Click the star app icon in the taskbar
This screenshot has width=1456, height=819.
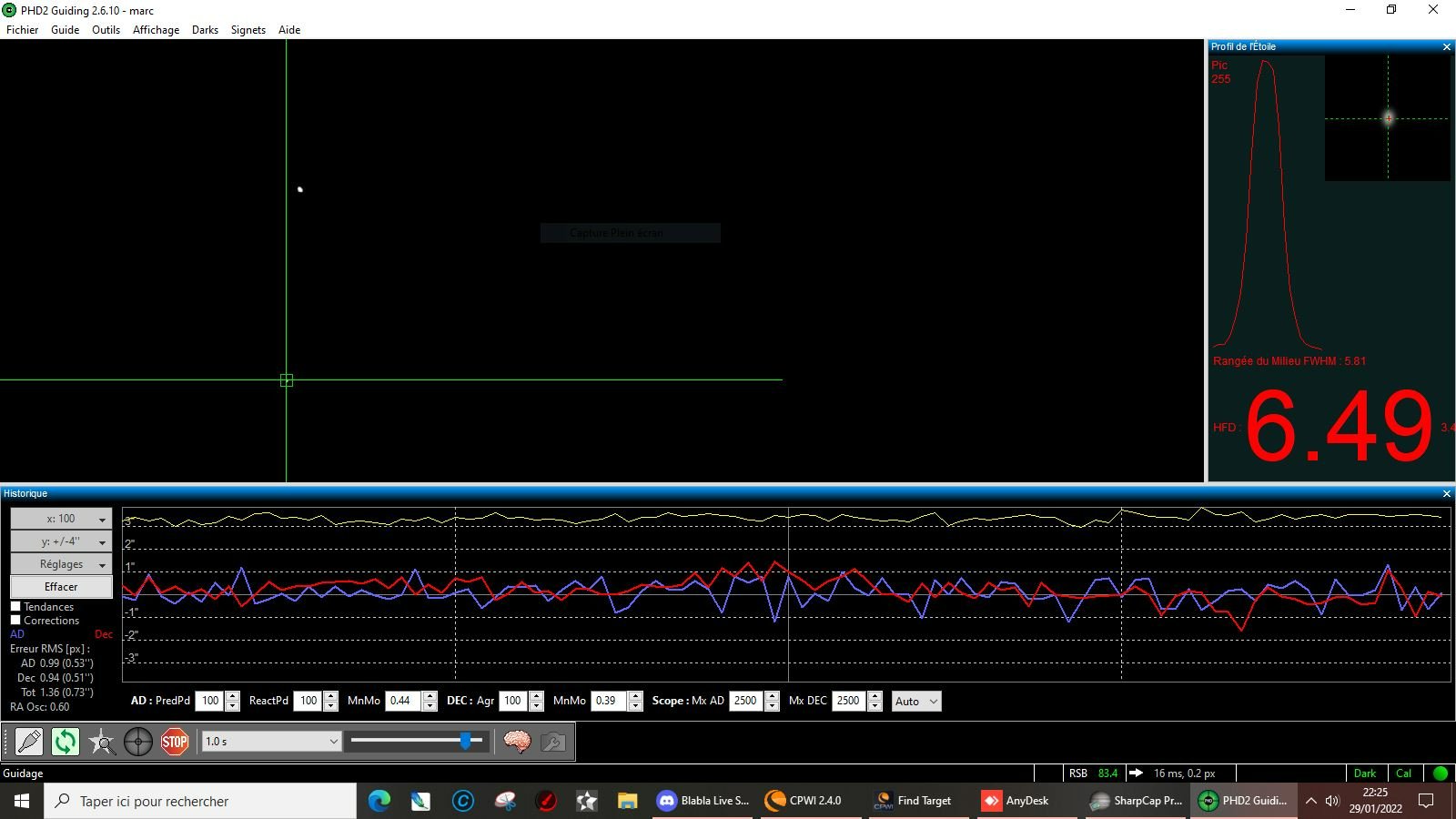click(x=587, y=801)
